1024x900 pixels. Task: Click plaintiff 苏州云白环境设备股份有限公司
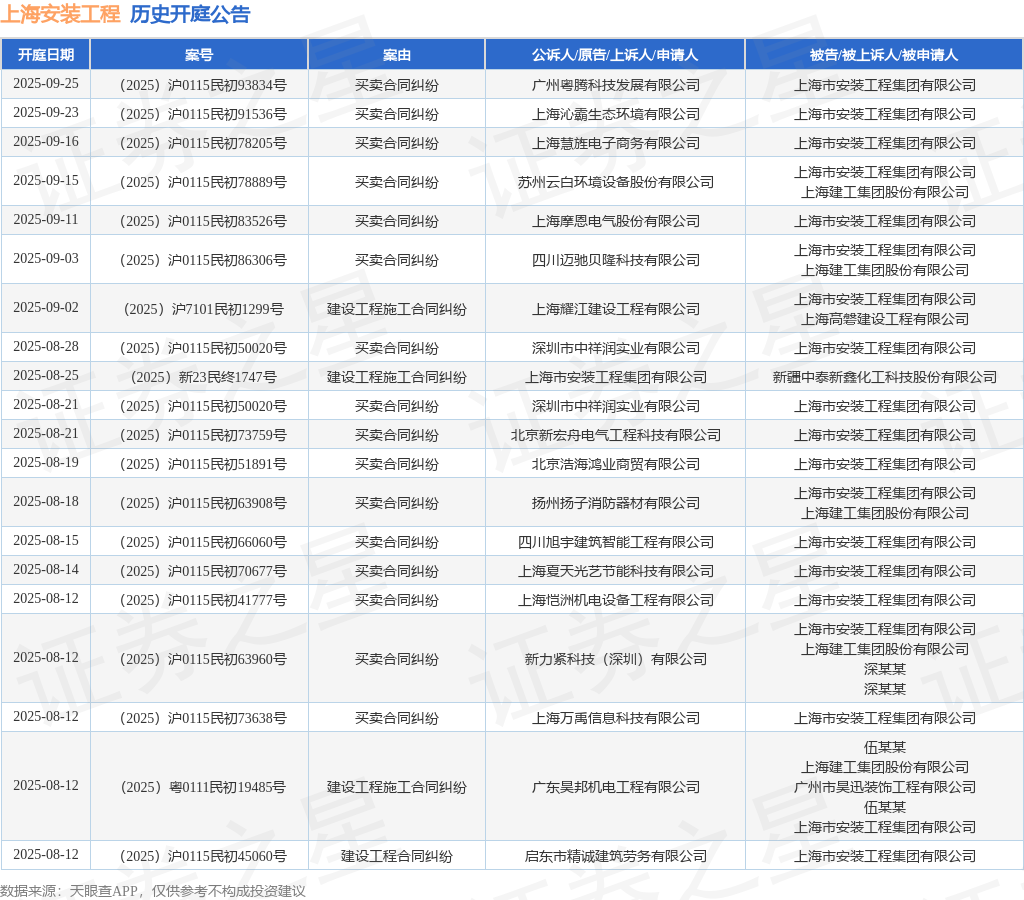point(616,182)
